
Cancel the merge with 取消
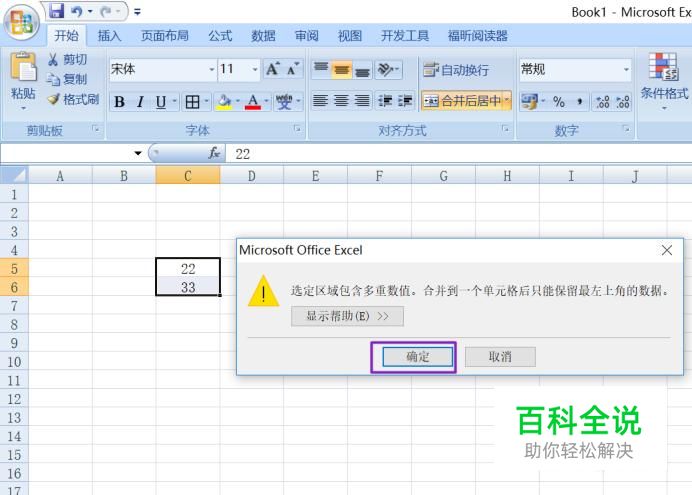[x=500, y=356]
